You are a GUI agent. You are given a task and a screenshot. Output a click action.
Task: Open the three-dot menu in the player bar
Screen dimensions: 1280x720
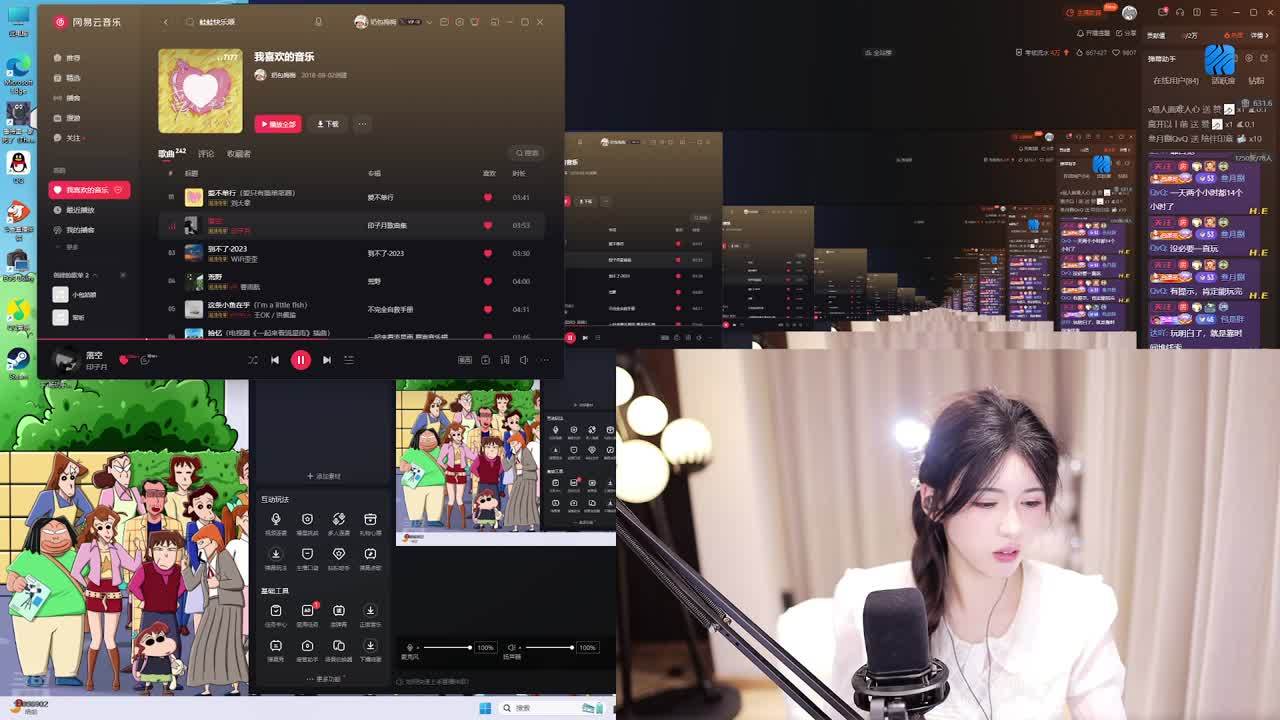click(544, 360)
